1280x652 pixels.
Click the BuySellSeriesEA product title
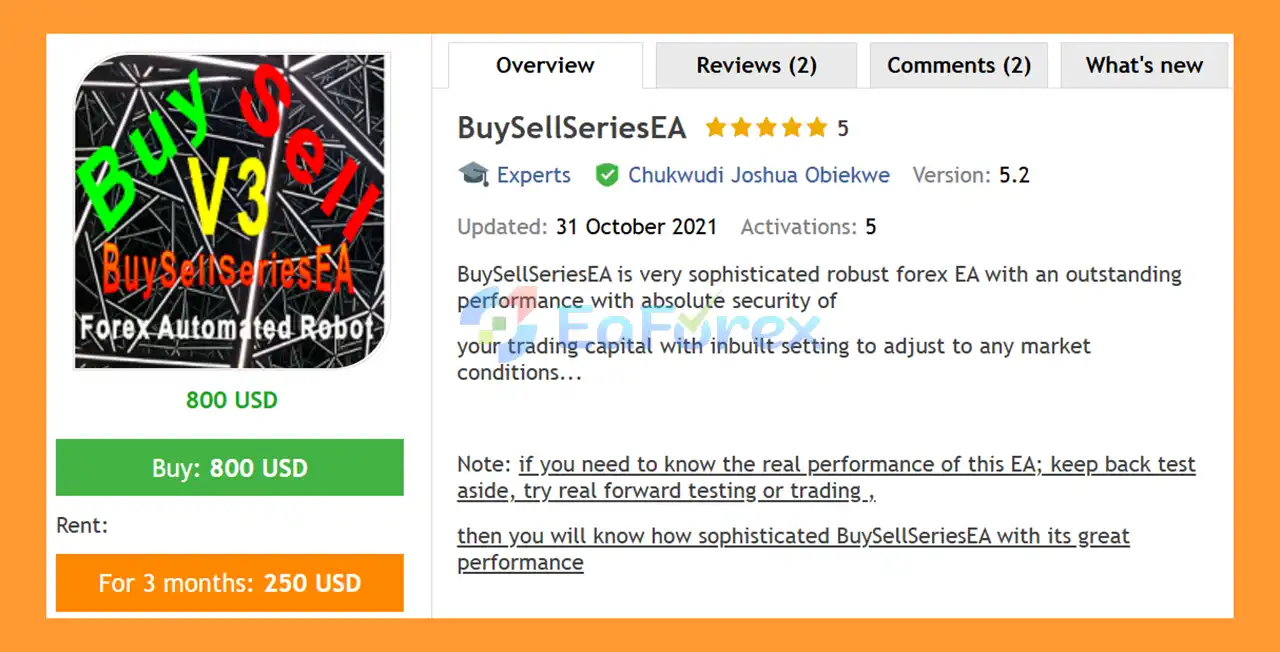572,128
